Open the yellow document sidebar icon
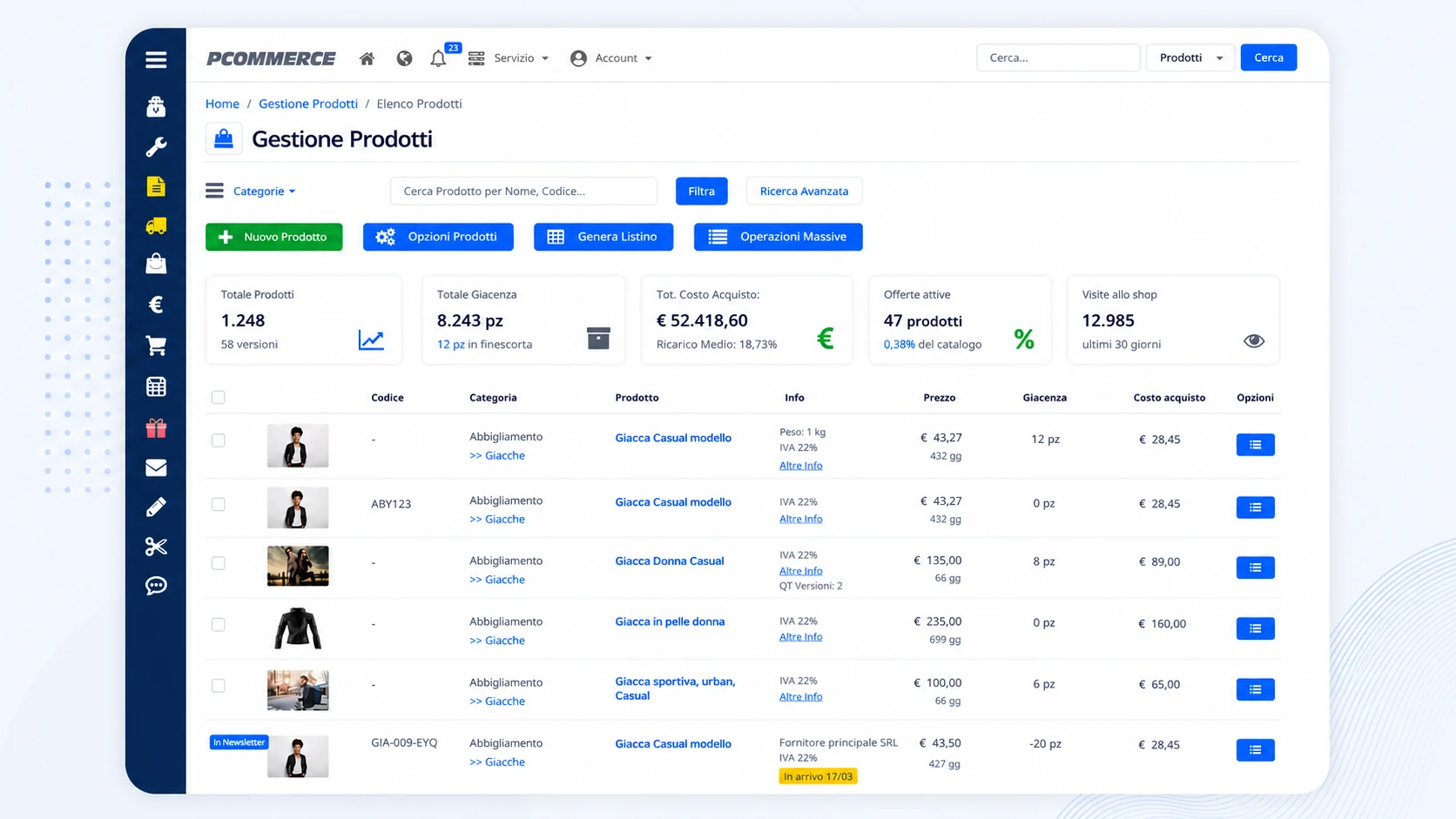The image size is (1456, 819). (156, 186)
